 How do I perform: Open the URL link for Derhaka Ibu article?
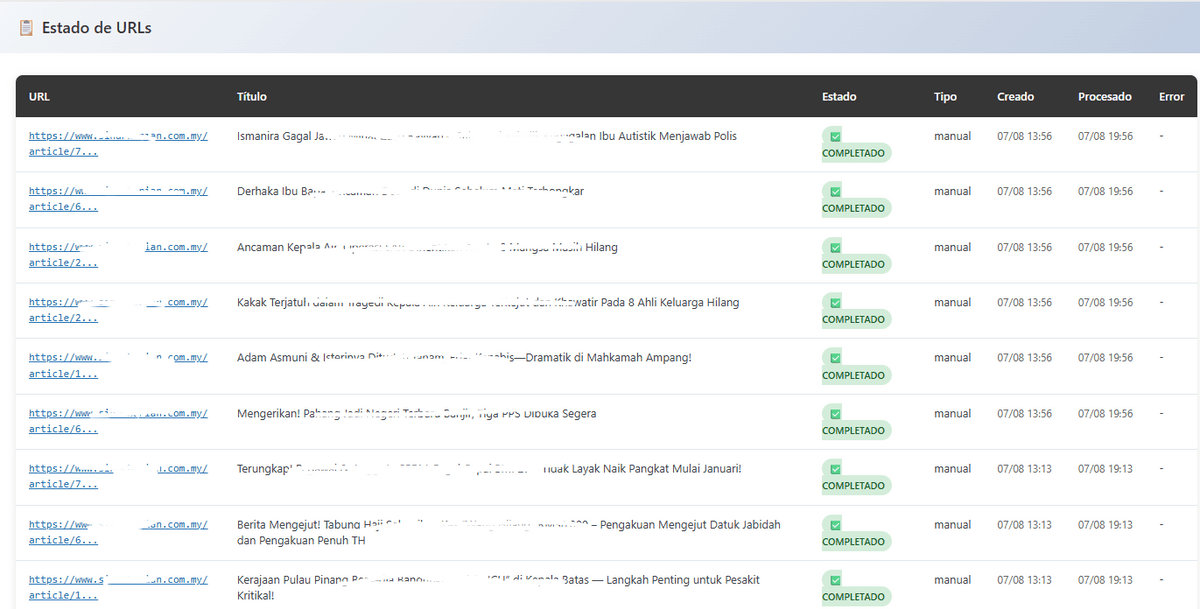[x=117, y=198]
